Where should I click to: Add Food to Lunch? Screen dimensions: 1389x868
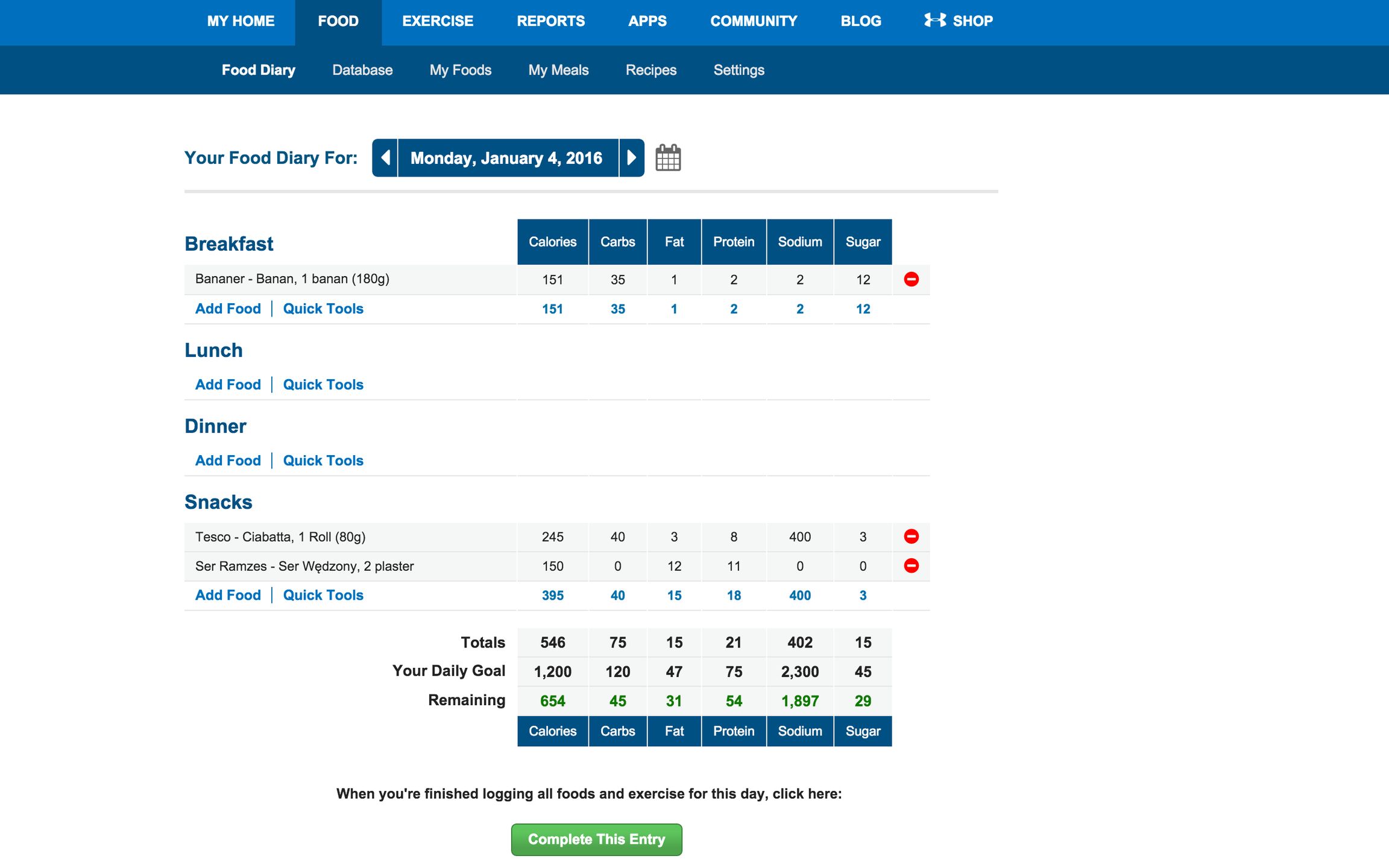pyautogui.click(x=228, y=385)
